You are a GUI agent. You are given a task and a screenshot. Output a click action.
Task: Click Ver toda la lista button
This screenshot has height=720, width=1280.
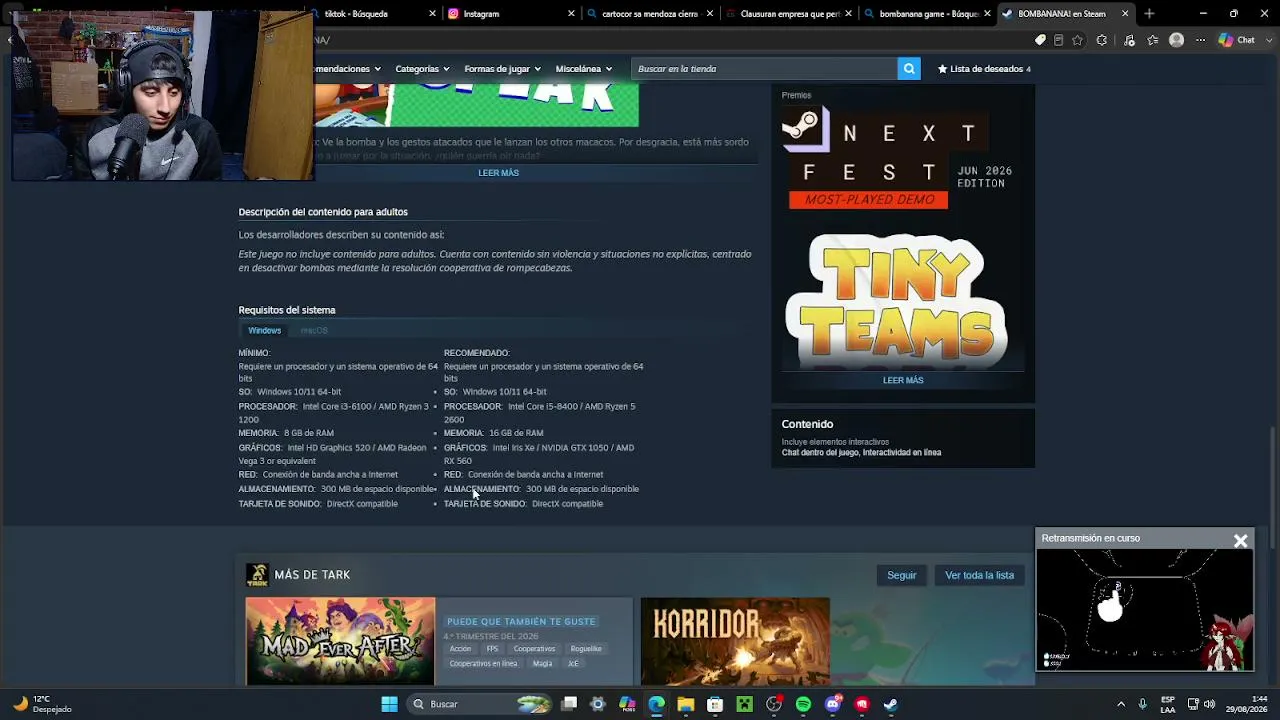click(x=979, y=575)
